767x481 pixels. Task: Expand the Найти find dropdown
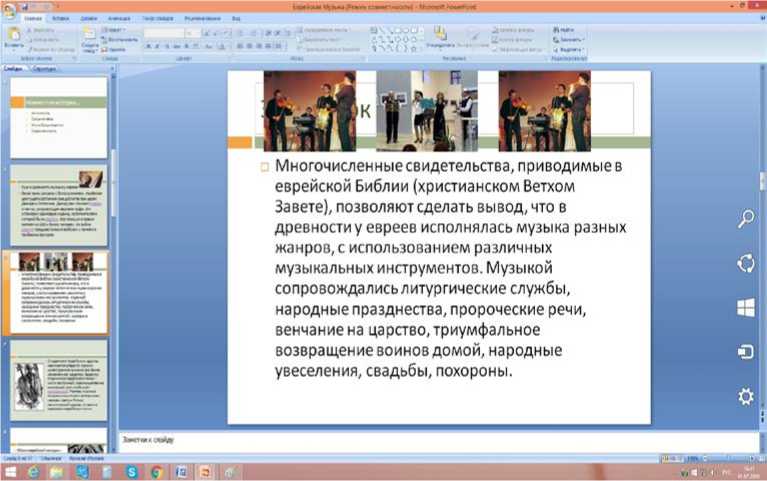coord(564,30)
